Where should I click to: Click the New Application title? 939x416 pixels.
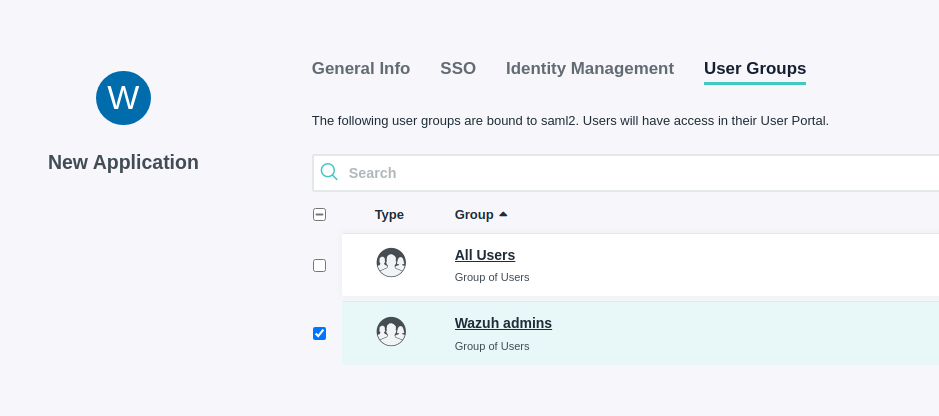[123, 162]
